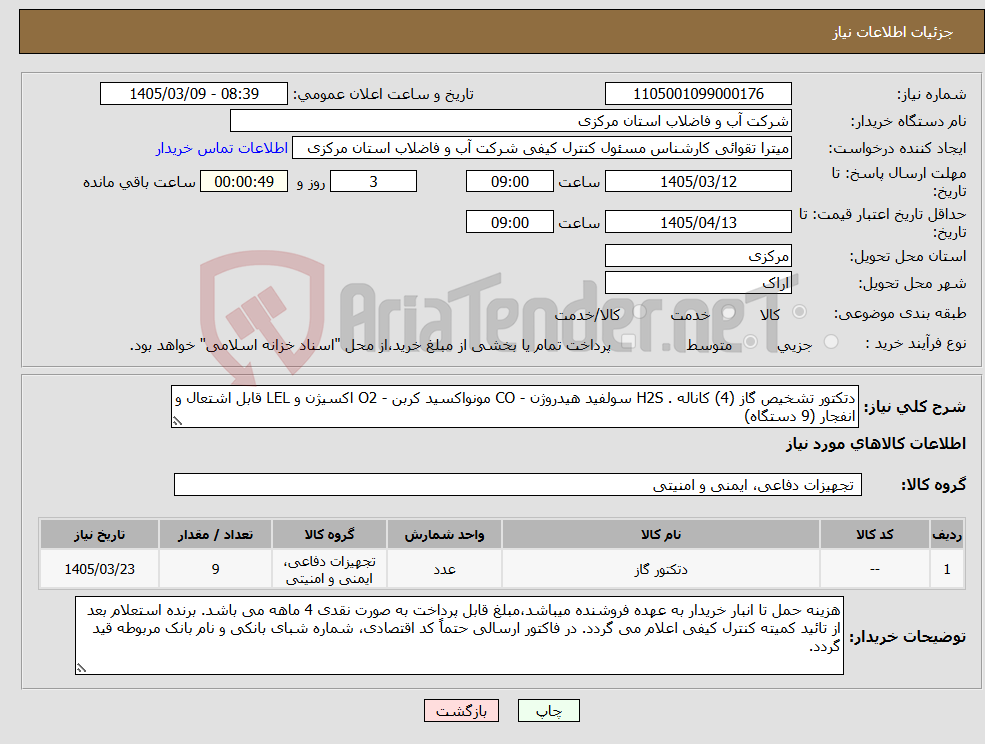
Task: Click the remaining days field showing 3
Action: tap(373, 182)
